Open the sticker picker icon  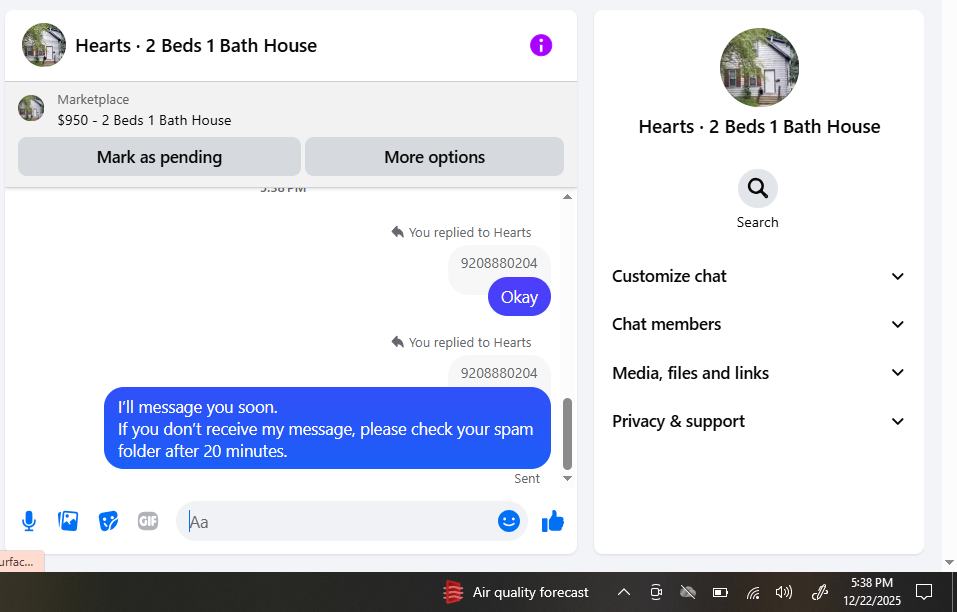[108, 521]
